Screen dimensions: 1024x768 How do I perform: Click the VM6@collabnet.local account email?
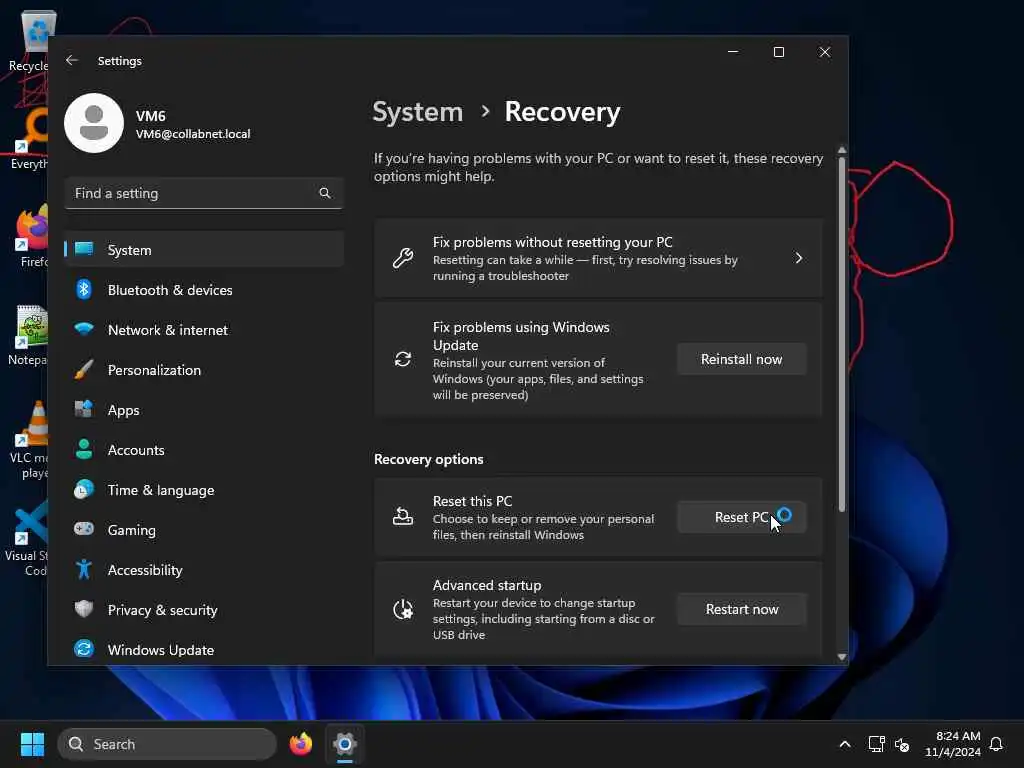point(193,134)
